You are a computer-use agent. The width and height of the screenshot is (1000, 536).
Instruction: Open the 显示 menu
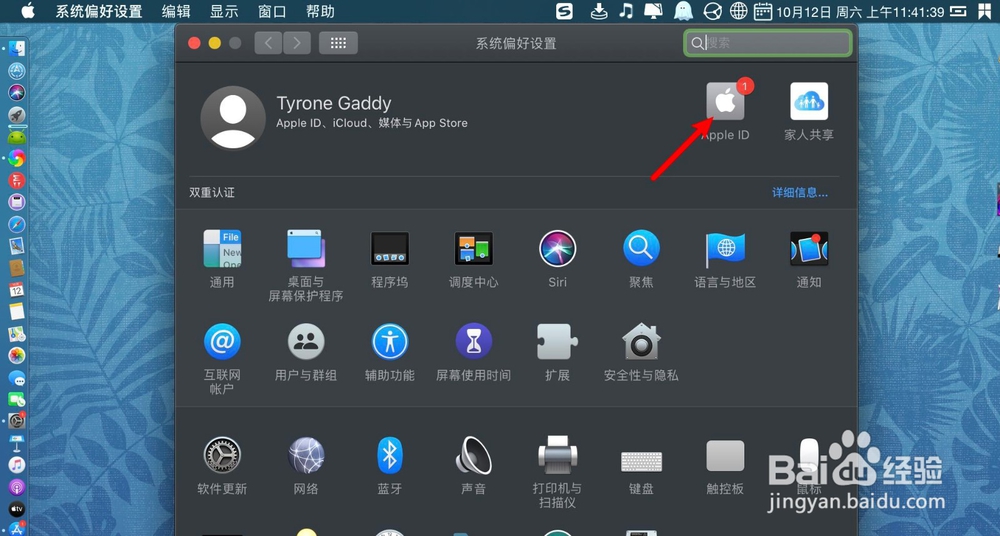(224, 11)
